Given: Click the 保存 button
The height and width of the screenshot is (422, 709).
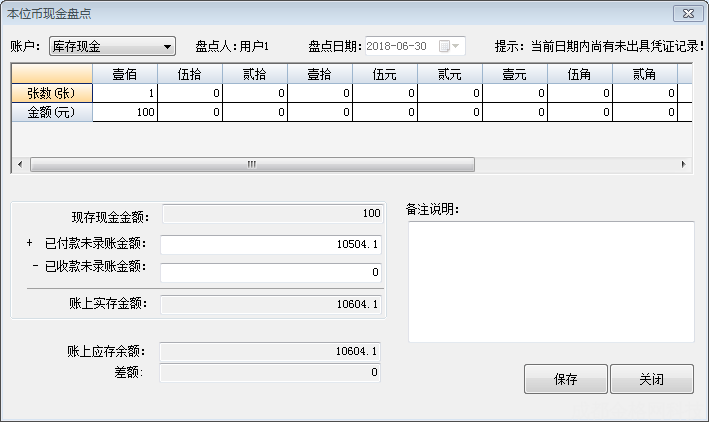Looking at the screenshot, I should coord(565,380).
